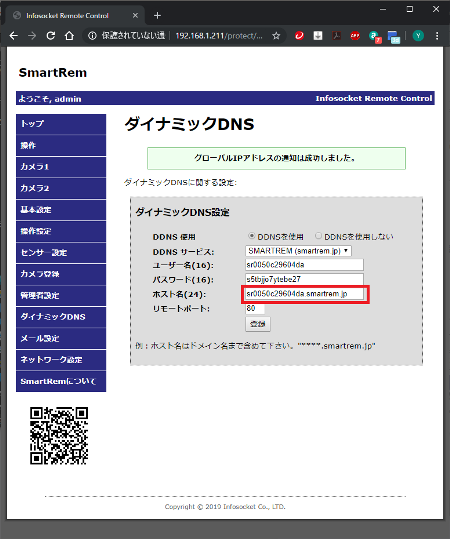Select the 'DDNSを使用しない' radio button

[x=318, y=236]
